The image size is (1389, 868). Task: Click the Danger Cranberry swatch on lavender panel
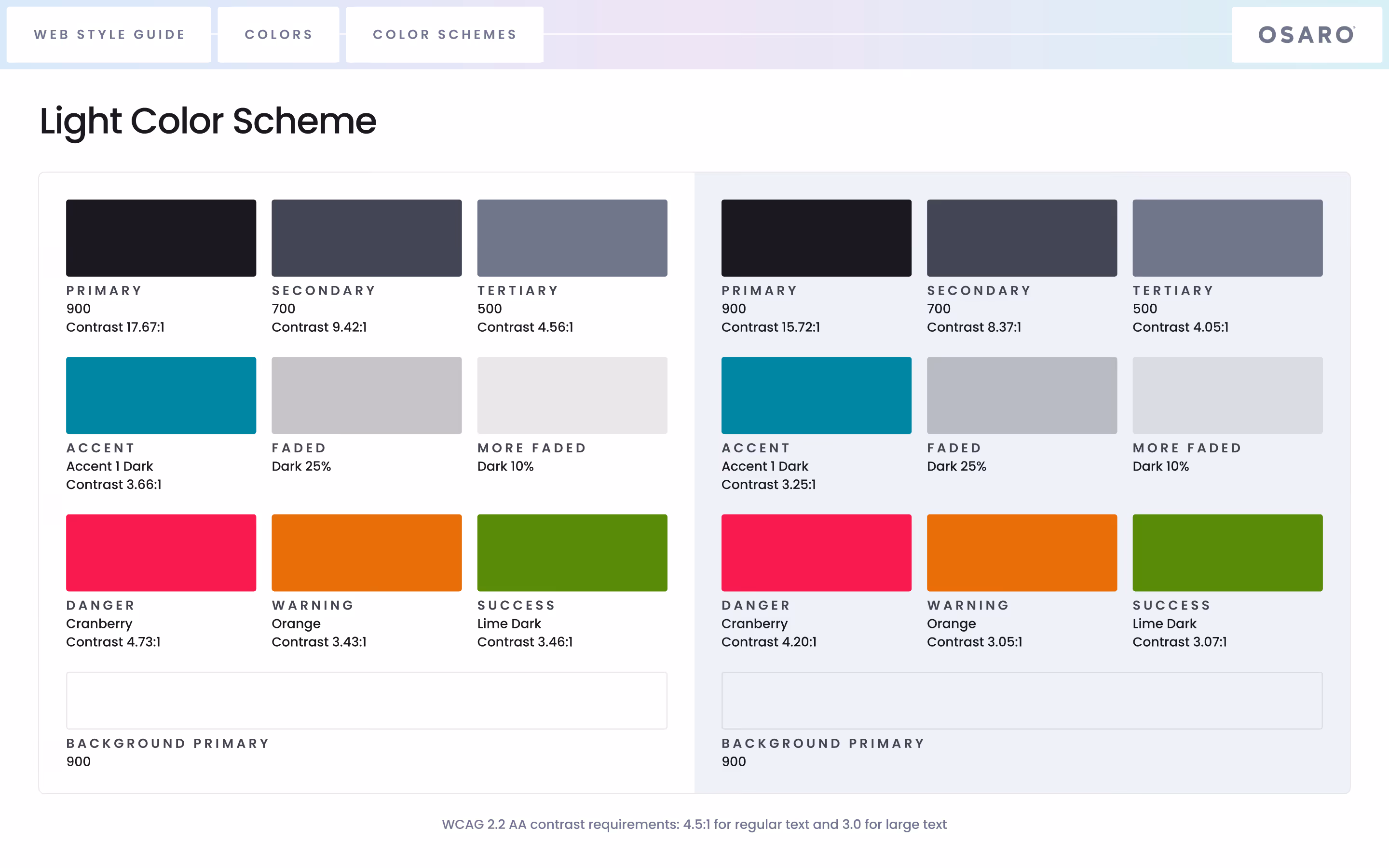(816, 553)
